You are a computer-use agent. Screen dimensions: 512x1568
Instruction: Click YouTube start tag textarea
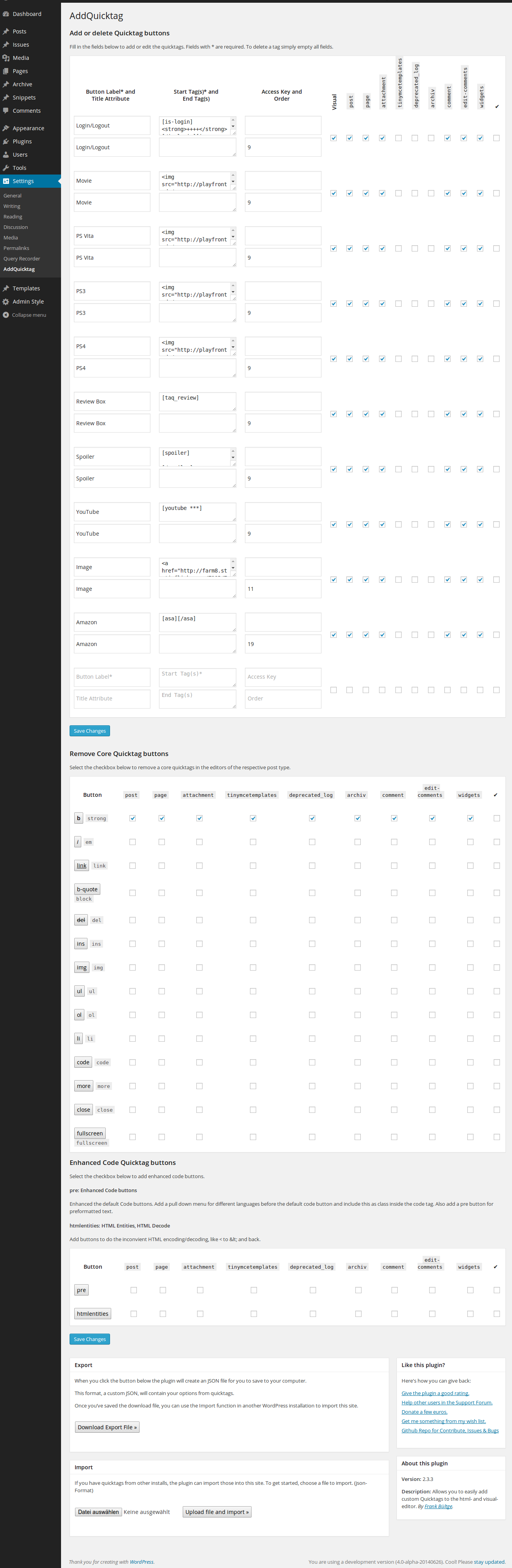[x=198, y=512]
